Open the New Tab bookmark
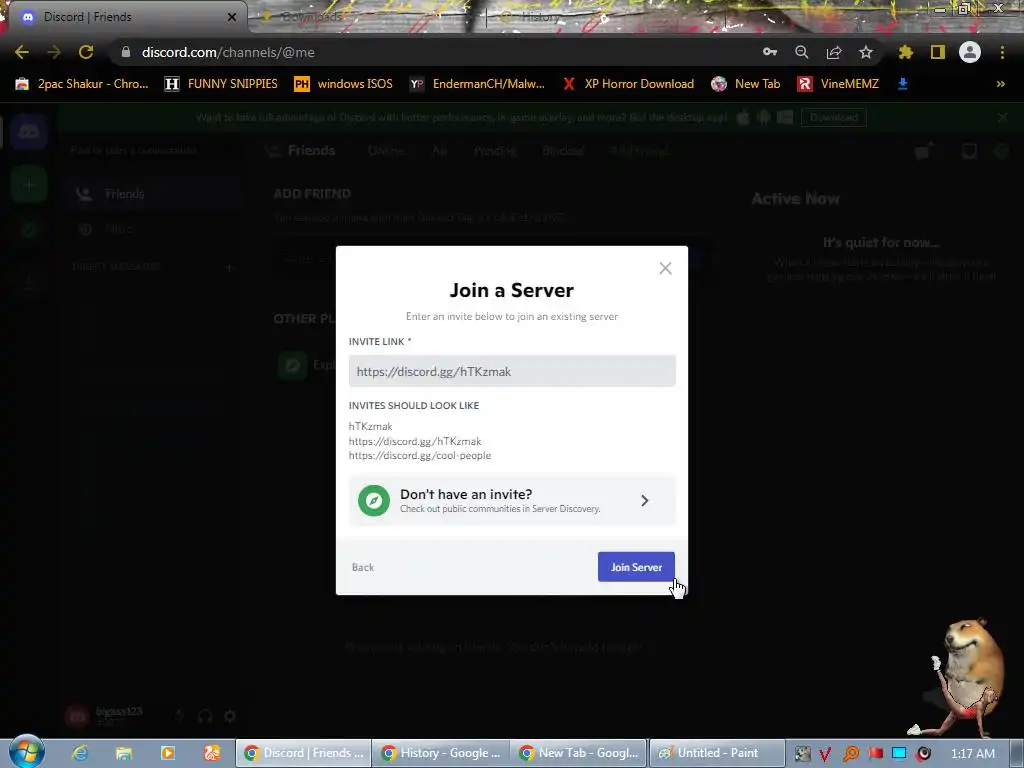Viewport: 1024px width, 768px height. pos(746,84)
